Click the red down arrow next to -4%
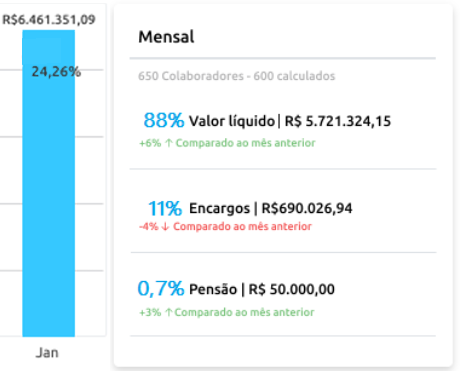This screenshot has height=371, width=460. [165, 227]
